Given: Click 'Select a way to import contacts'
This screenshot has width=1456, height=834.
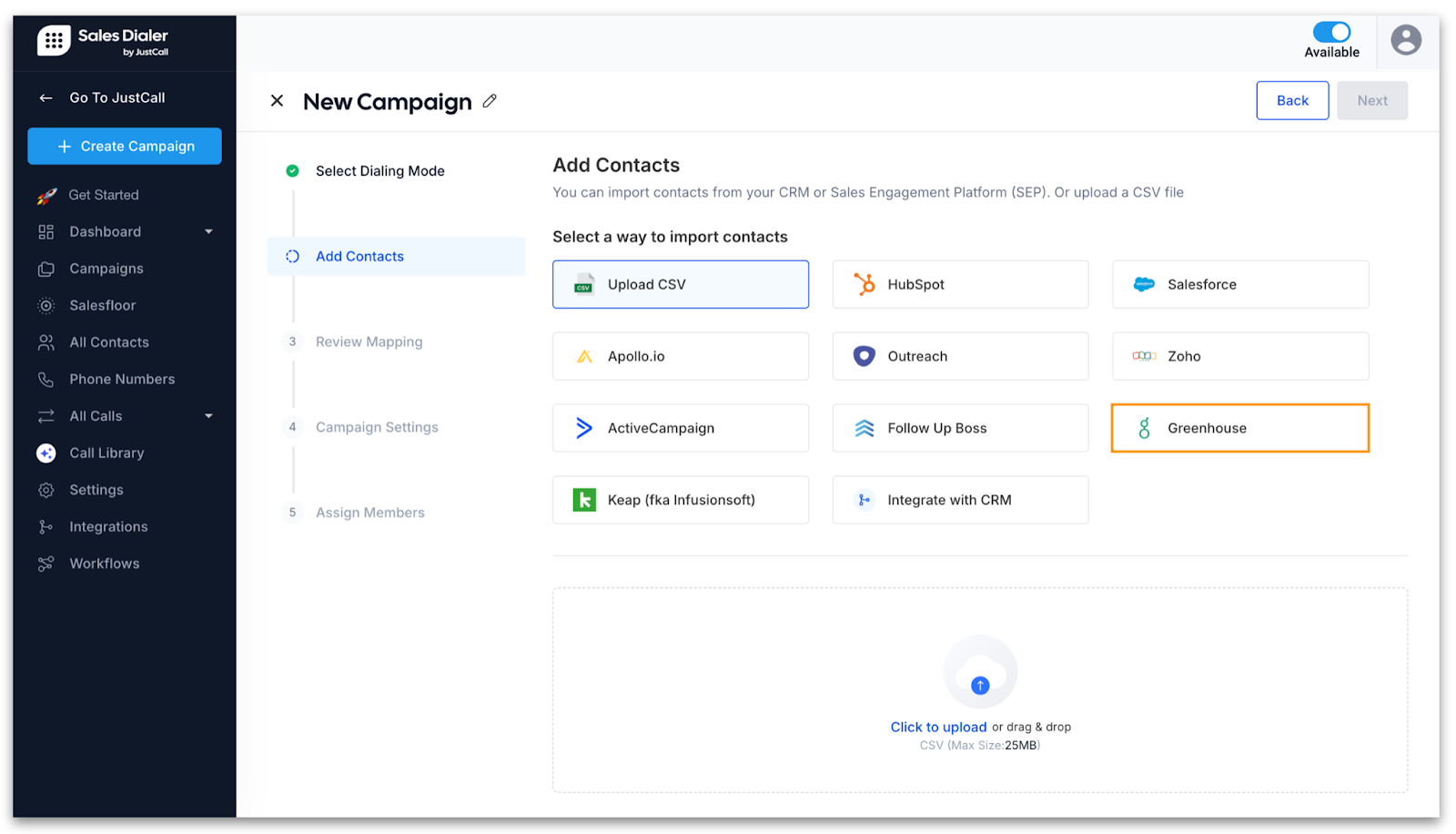Looking at the screenshot, I should click(670, 237).
